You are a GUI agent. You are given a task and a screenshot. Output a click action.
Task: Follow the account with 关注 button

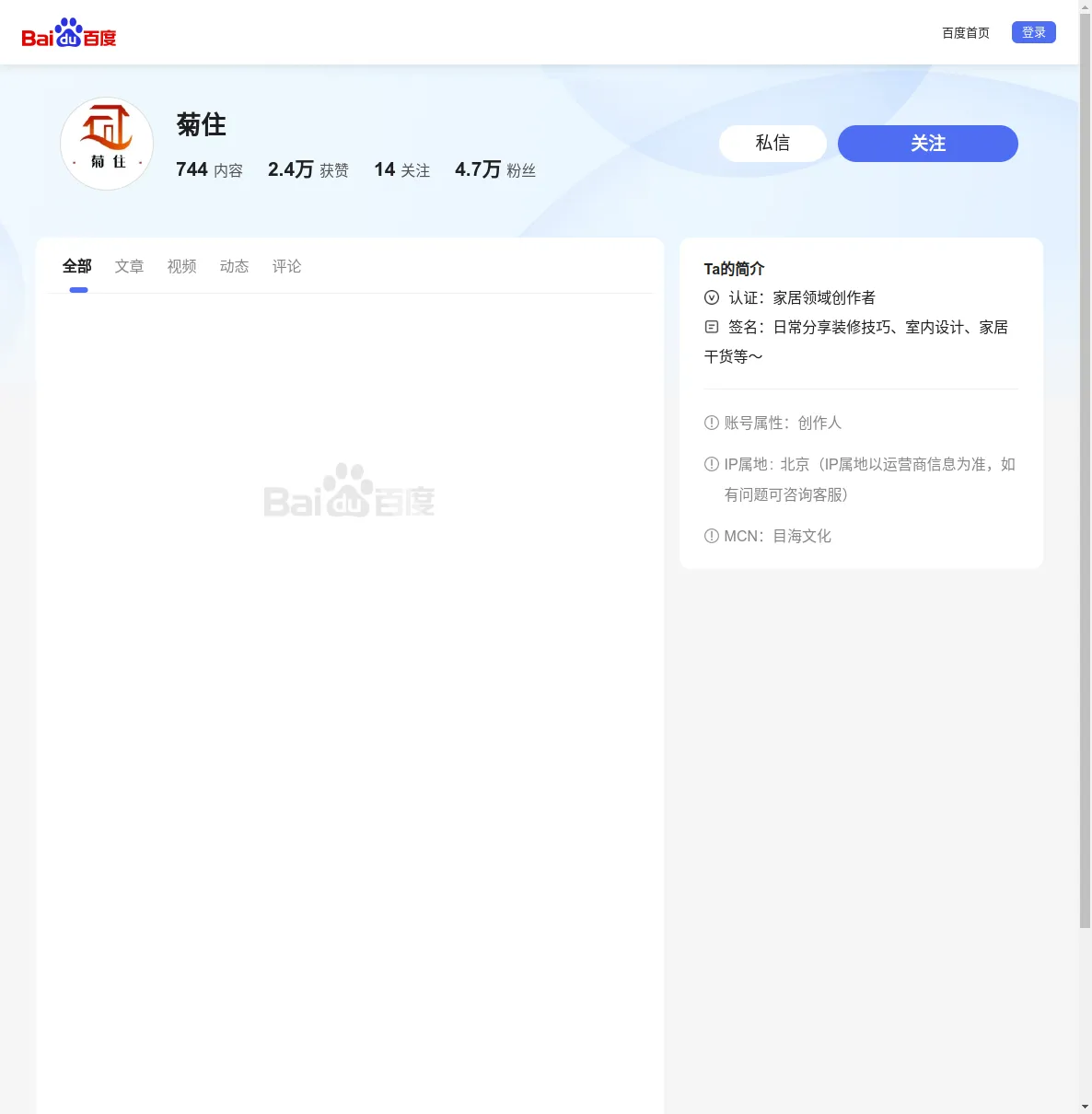pos(927,144)
